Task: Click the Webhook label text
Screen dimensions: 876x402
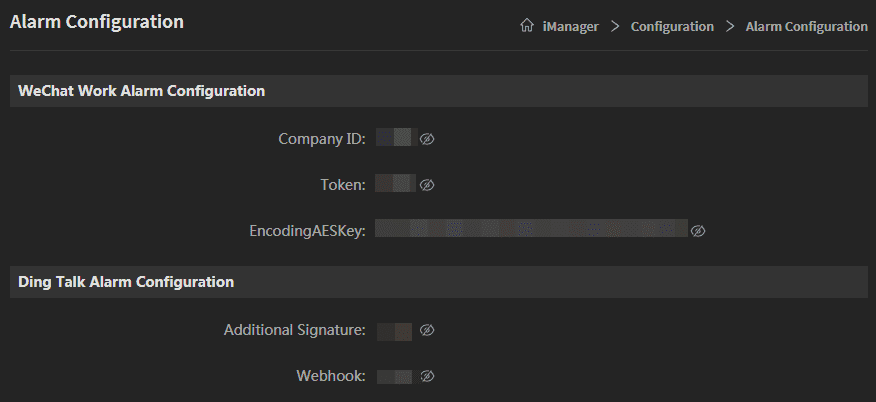Action: [331, 376]
